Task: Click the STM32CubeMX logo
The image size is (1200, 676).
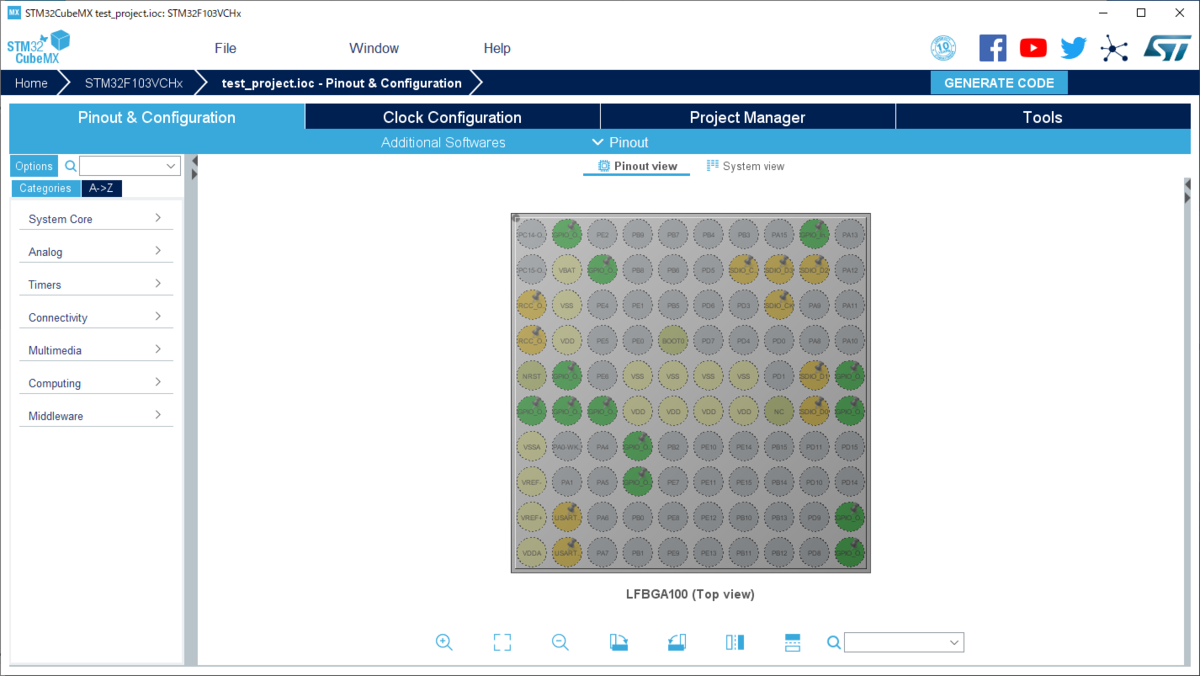Action: pyautogui.click(x=39, y=48)
